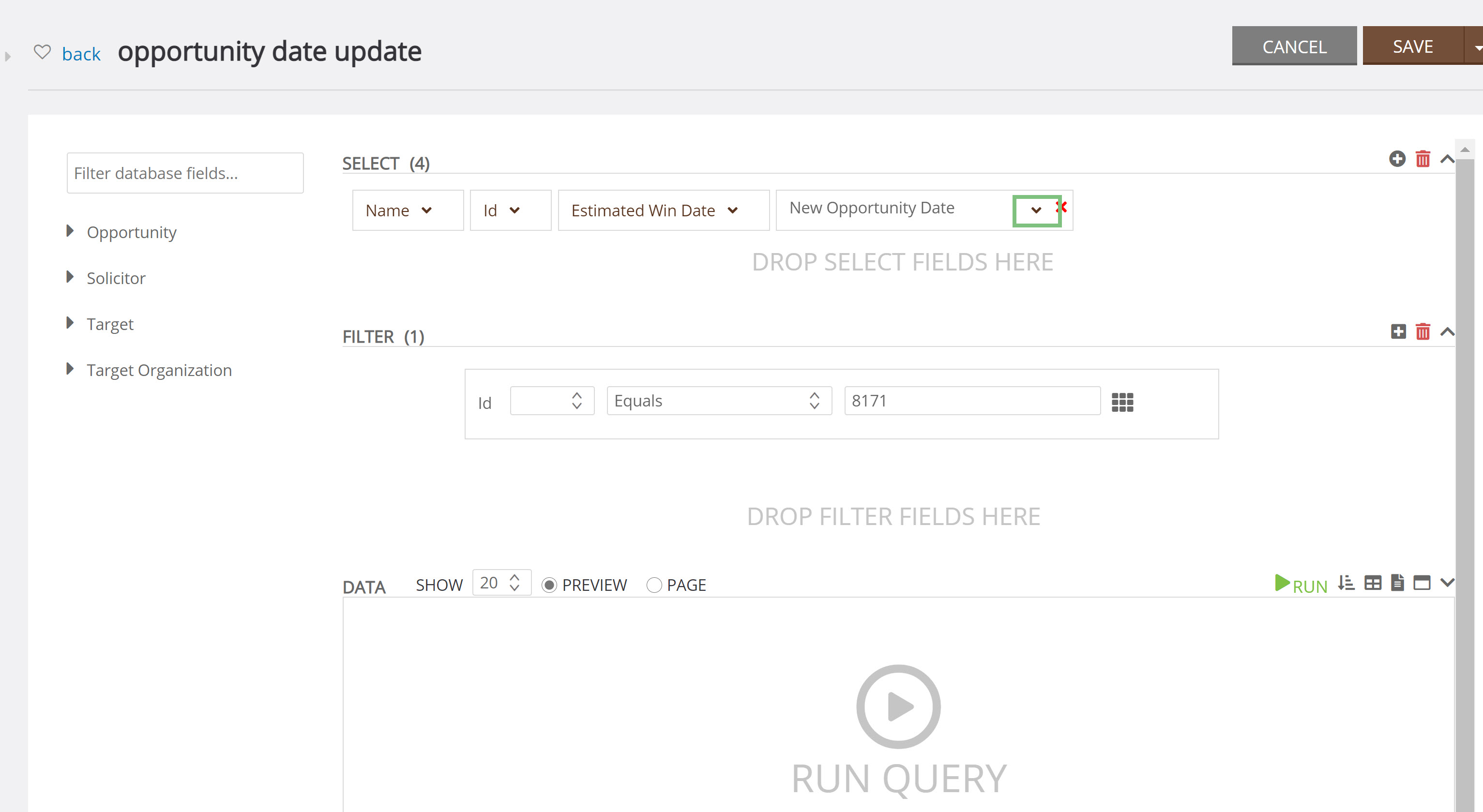Click the green RUN button
Image resolution: width=1483 pixels, height=812 pixels.
coord(1301,585)
